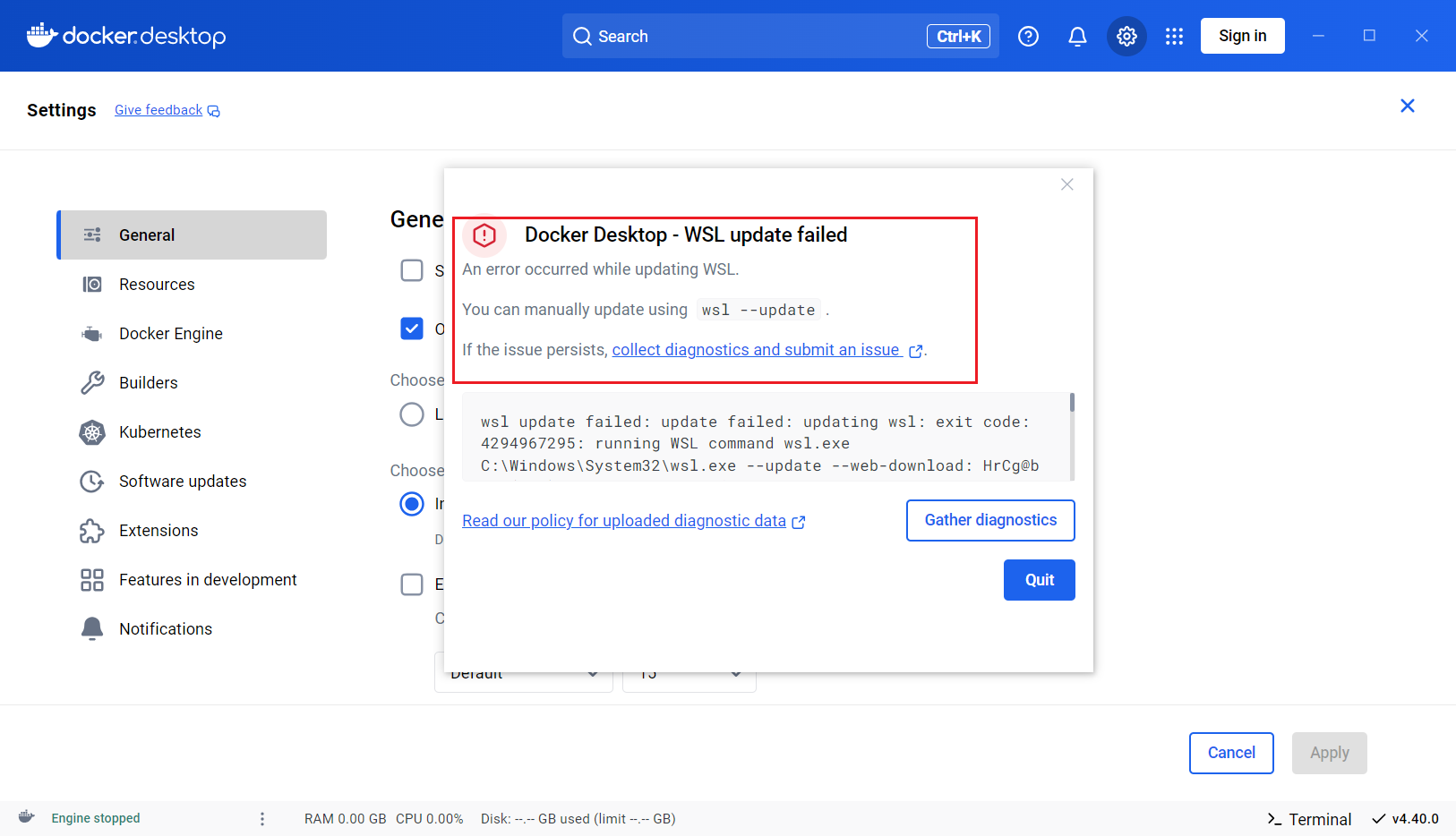
Task: Close the WSL update failed dialog
Action: pyautogui.click(x=1066, y=184)
